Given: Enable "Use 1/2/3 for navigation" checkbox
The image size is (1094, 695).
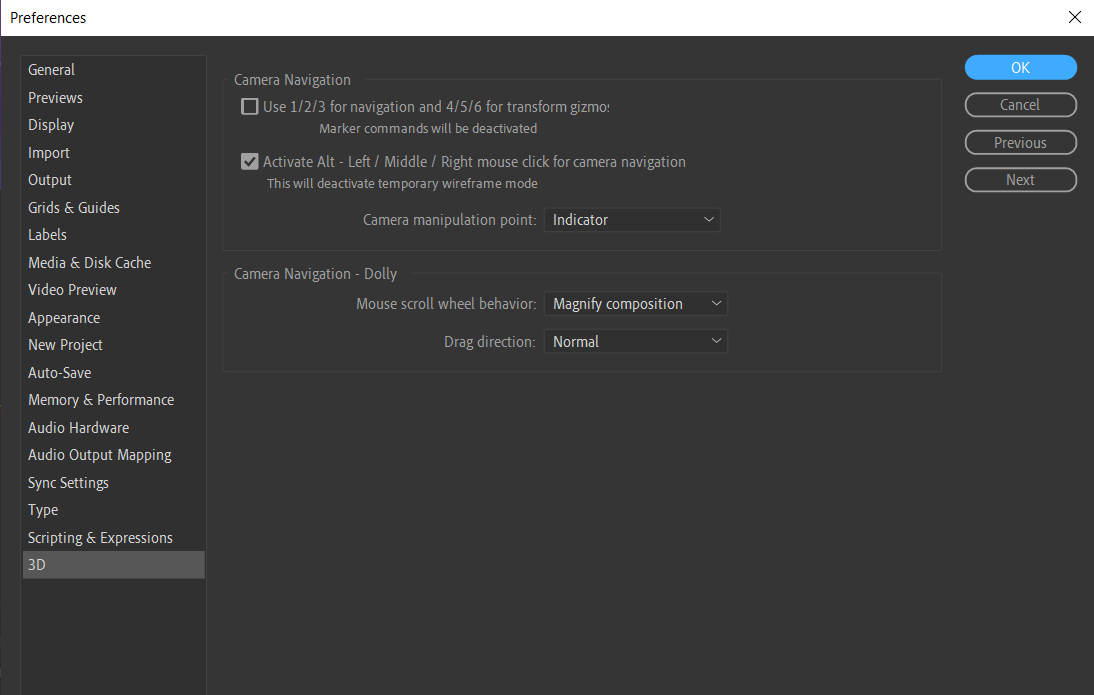Looking at the screenshot, I should click(249, 106).
